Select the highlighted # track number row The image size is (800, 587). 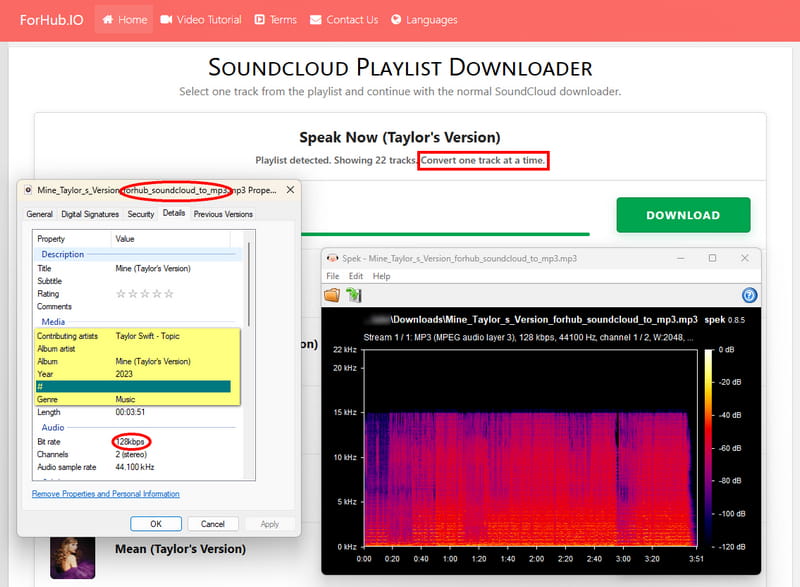coord(133,387)
